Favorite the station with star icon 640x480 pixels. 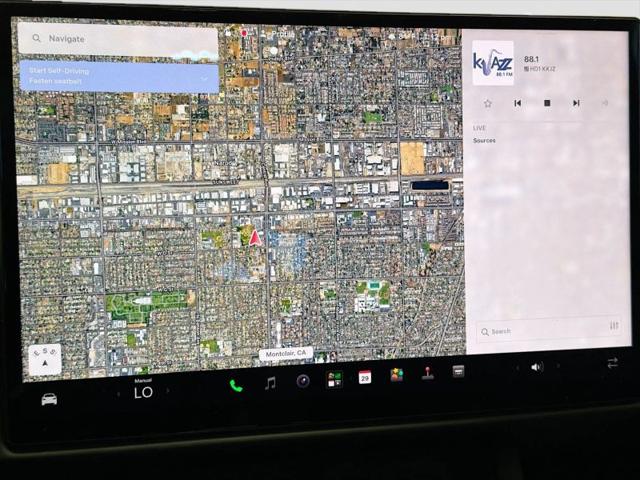[x=487, y=103]
